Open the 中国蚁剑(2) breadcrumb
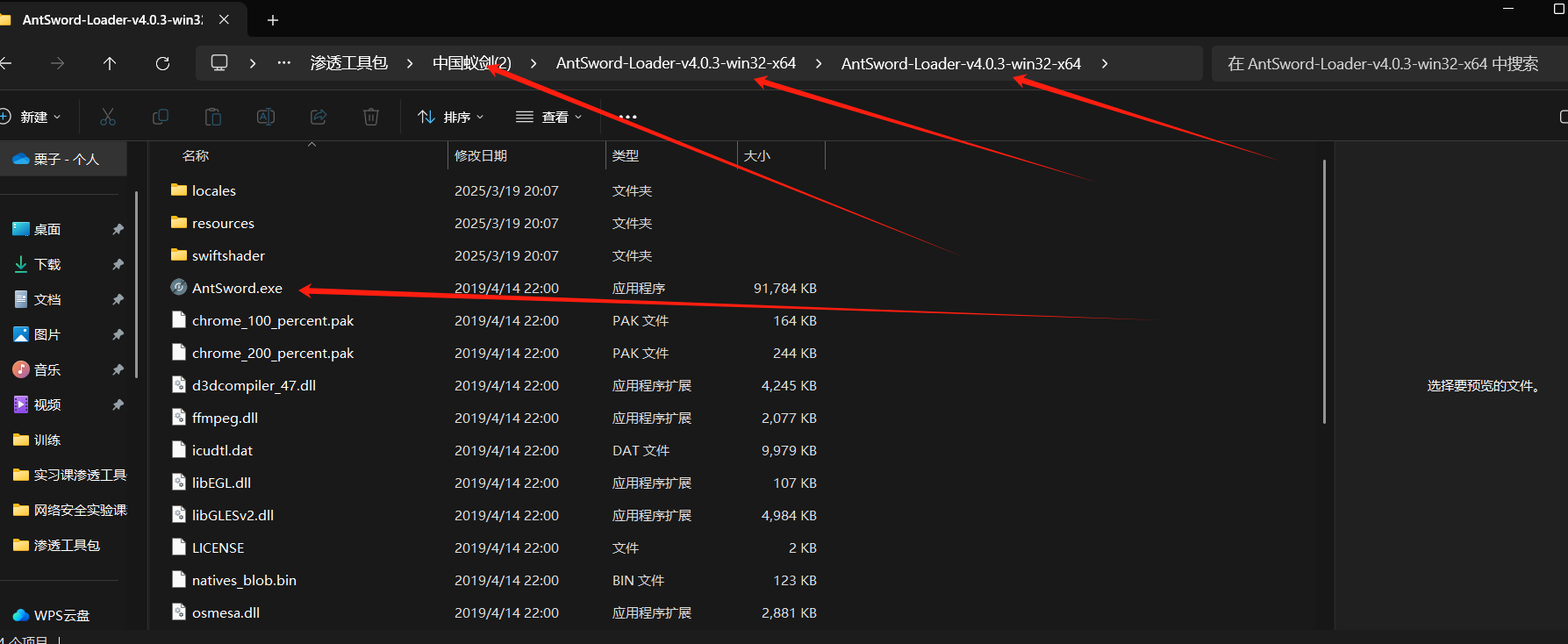1568x644 pixels. pos(472,63)
